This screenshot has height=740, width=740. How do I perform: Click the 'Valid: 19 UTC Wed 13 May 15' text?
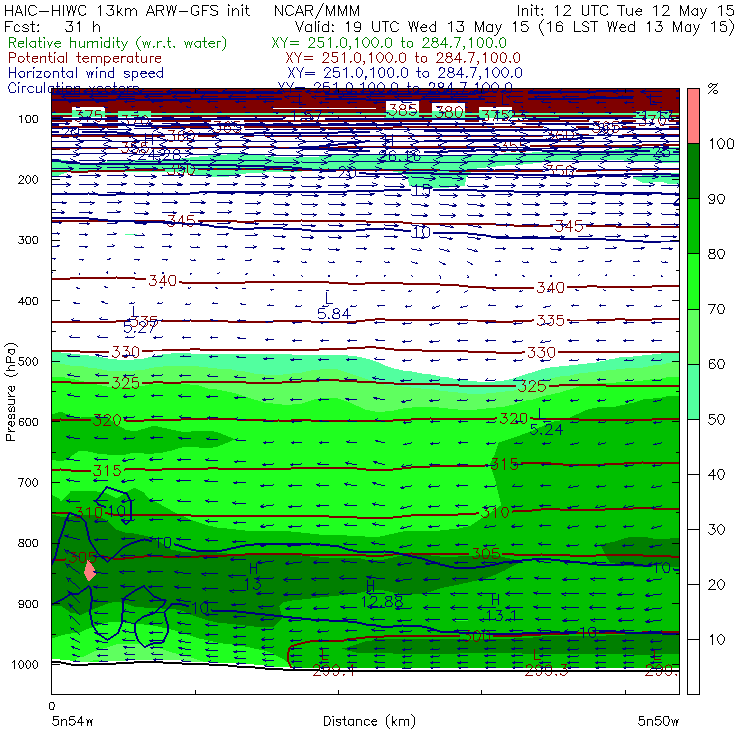[412, 27]
